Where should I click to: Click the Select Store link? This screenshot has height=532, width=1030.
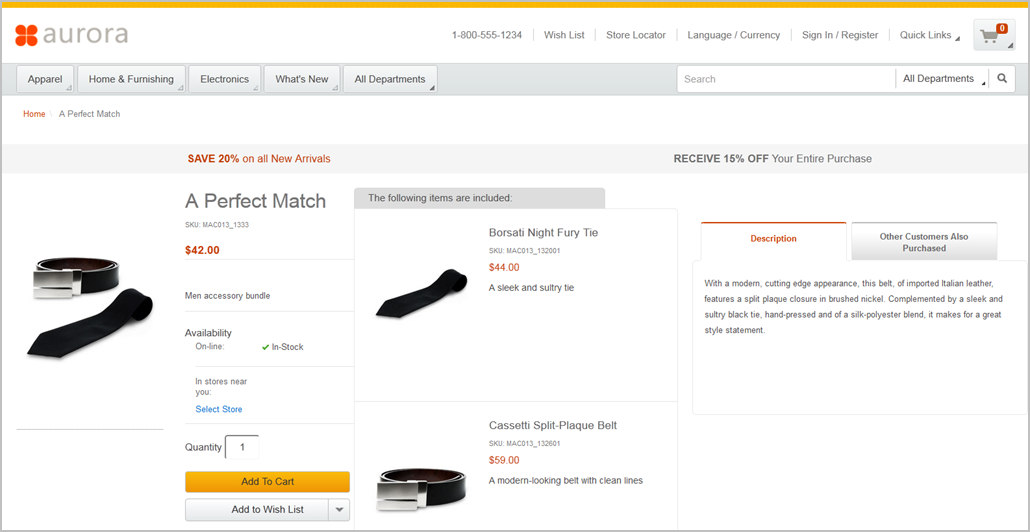point(219,409)
